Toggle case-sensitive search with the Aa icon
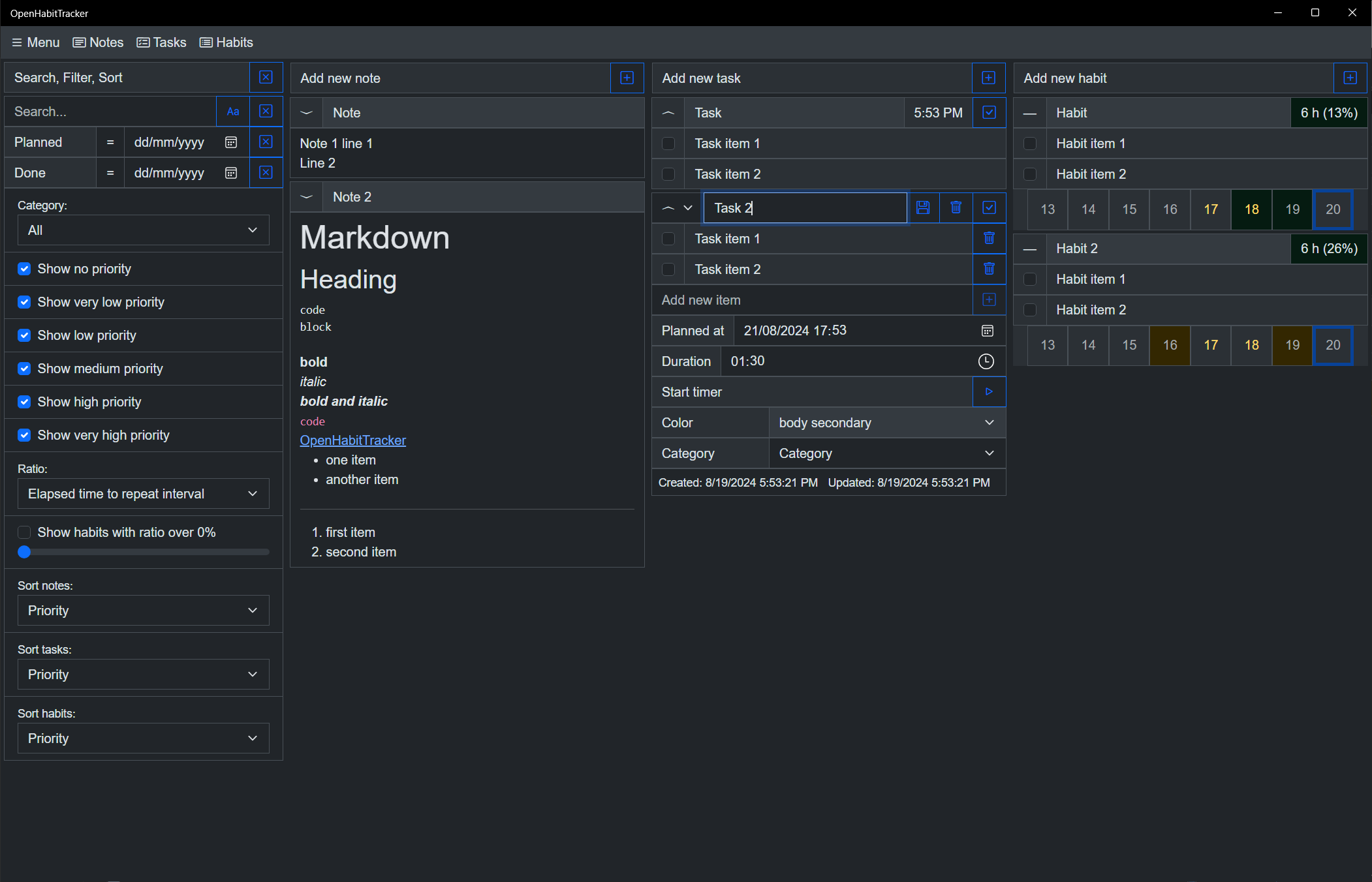This screenshot has height=882, width=1372. click(x=233, y=112)
